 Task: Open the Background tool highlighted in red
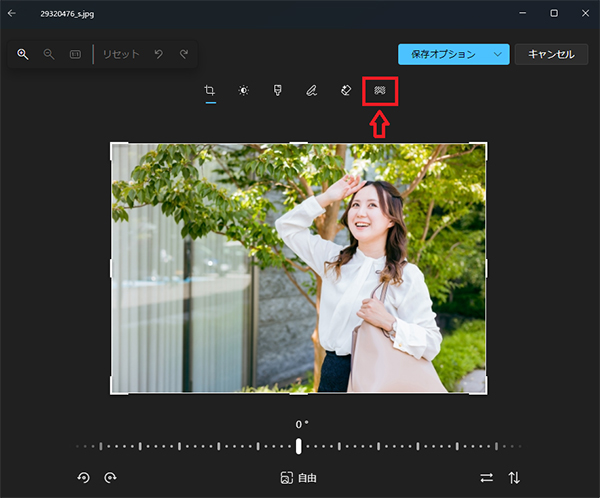(x=380, y=91)
